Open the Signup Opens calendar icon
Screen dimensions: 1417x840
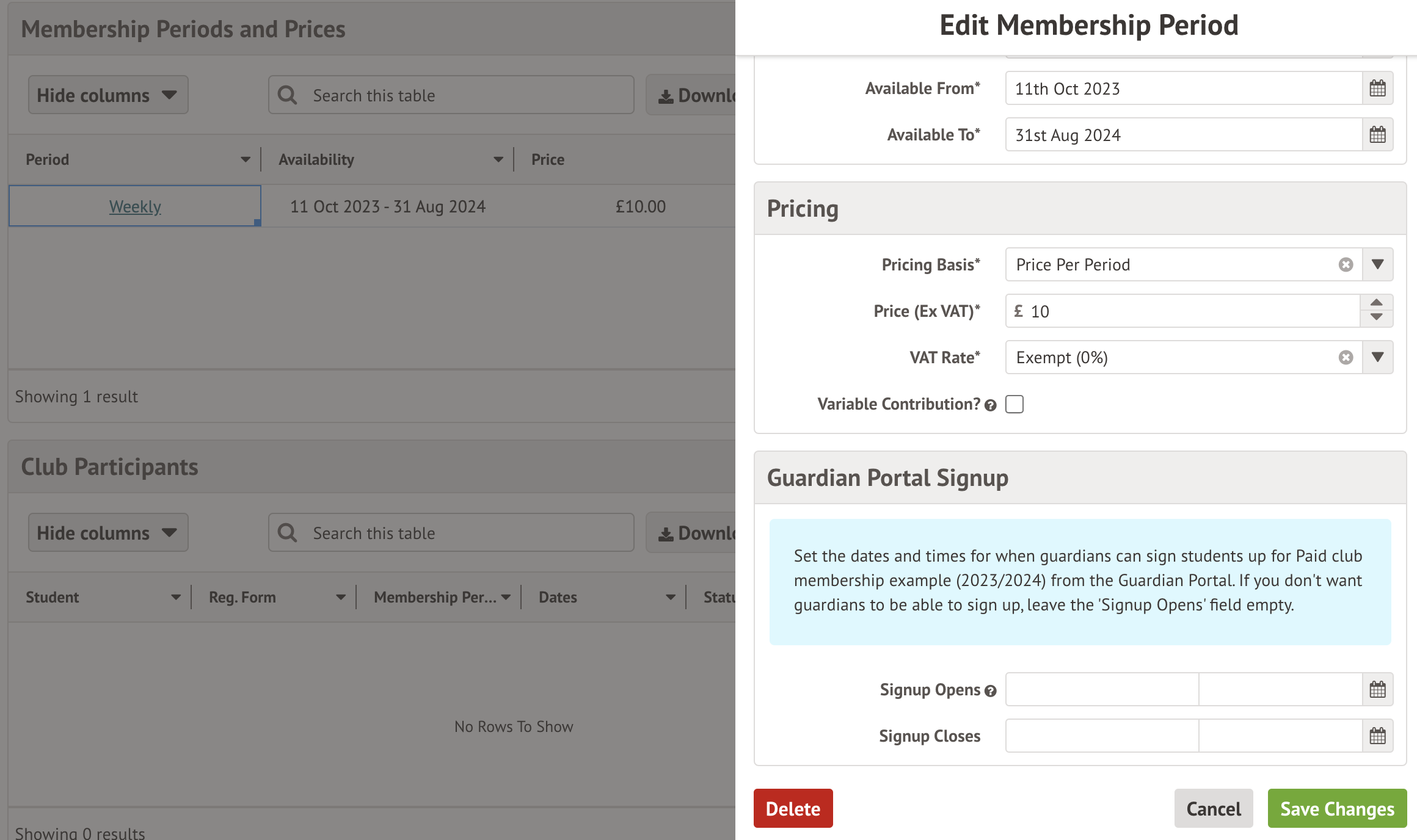point(1377,690)
